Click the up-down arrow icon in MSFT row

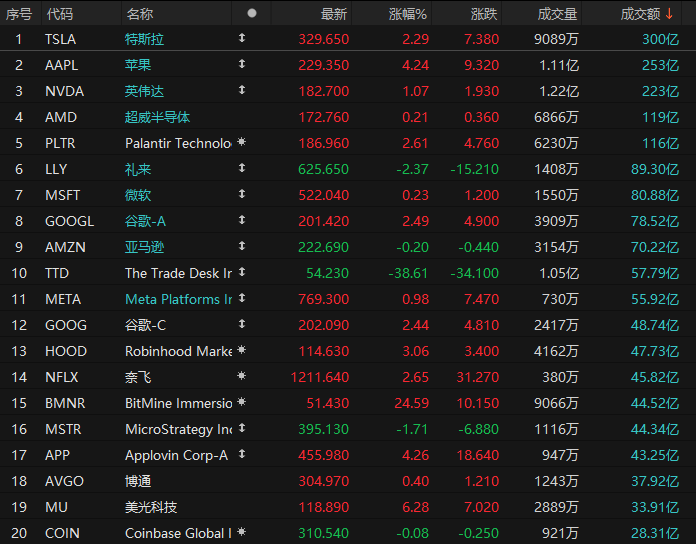[241, 194]
